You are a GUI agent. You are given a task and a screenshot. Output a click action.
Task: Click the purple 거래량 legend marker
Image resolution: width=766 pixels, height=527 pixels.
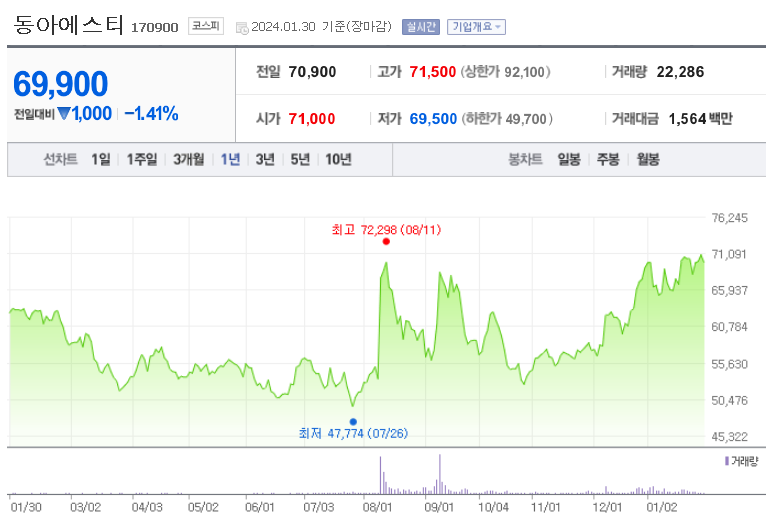[727, 461]
